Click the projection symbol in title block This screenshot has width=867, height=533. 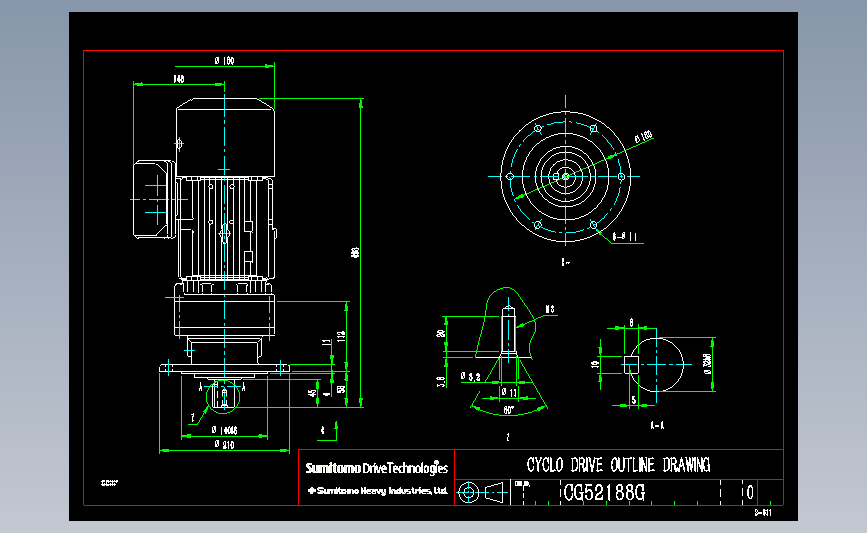(482, 492)
